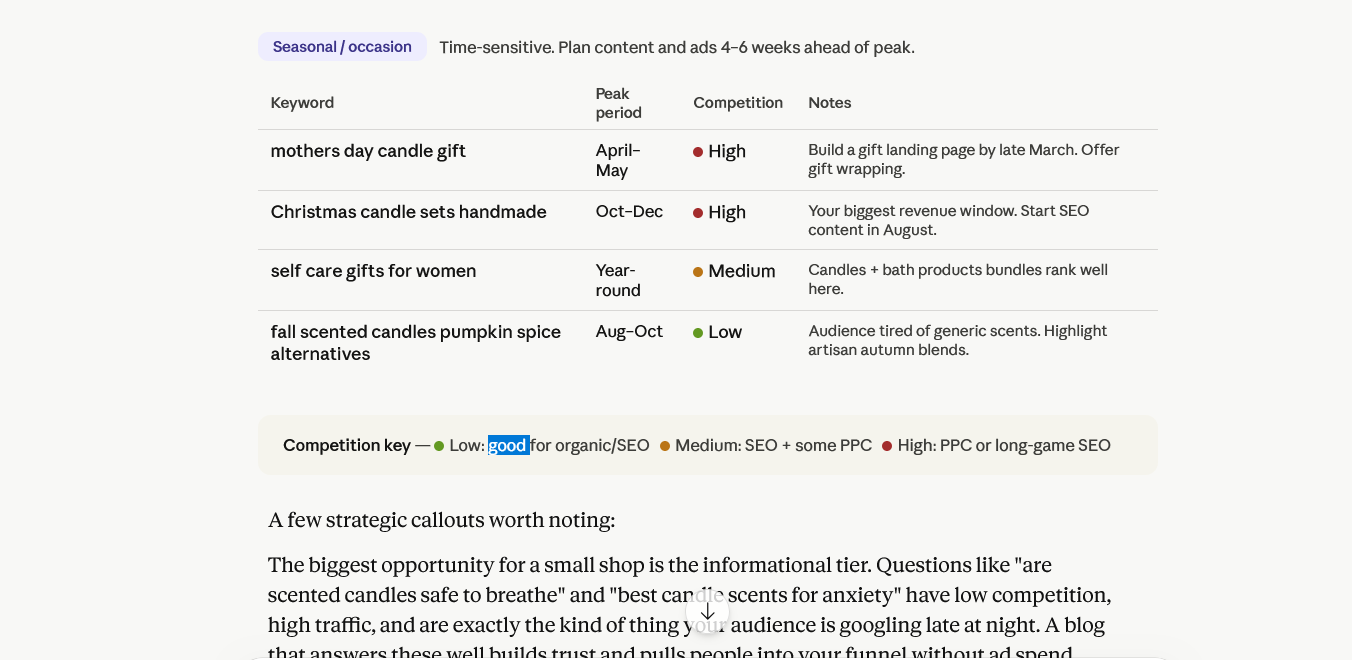Screen dimensions: 1352x660
Task: Click the orange Medium dot in the competition key
Action: (665, 446)
